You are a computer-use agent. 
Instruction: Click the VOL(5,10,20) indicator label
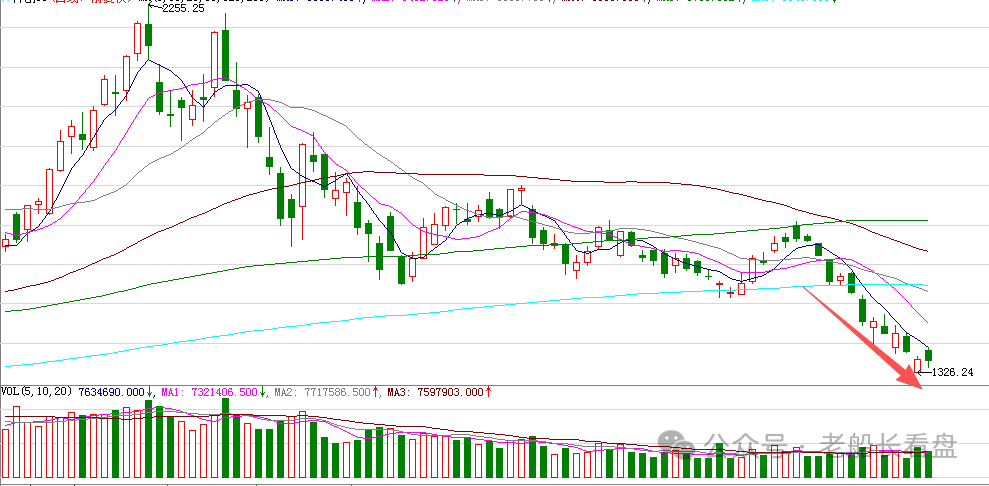37,391
